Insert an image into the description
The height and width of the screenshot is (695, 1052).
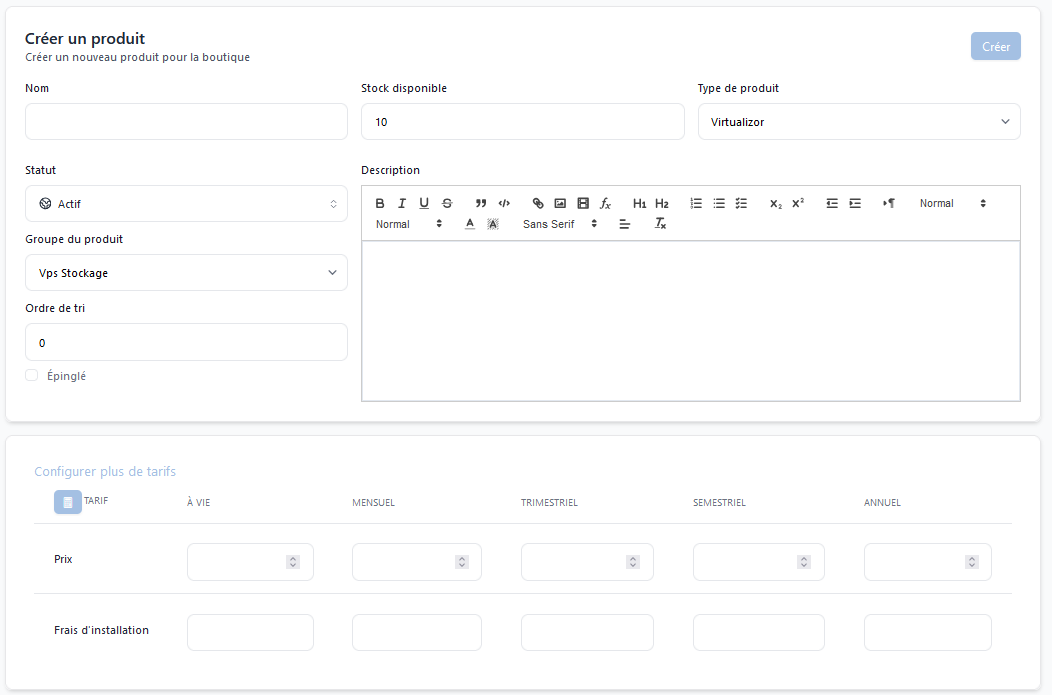tap(560, 203)
